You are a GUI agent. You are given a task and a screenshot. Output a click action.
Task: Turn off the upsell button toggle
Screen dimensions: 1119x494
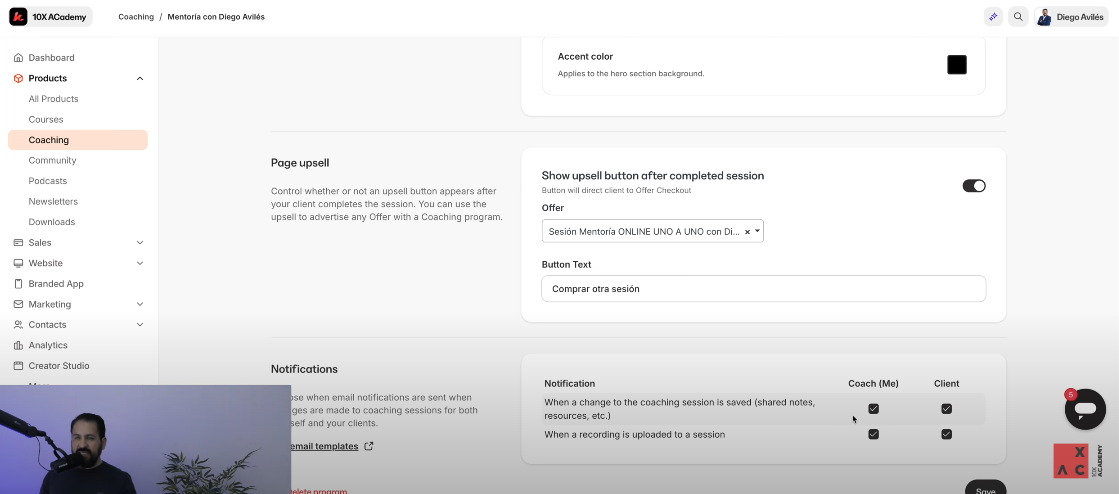(973, 186)
